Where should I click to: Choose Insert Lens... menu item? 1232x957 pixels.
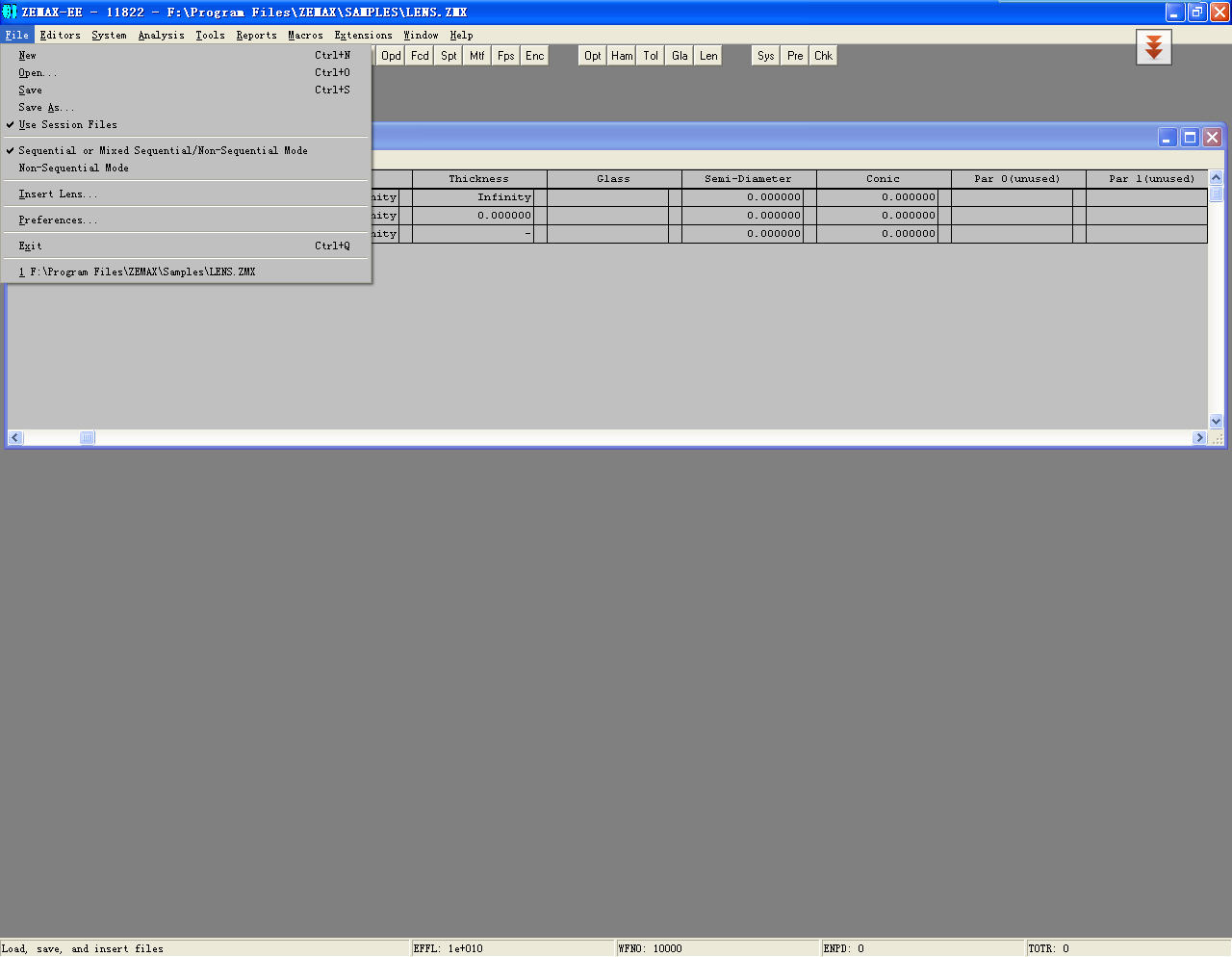[x=186, y=194]
